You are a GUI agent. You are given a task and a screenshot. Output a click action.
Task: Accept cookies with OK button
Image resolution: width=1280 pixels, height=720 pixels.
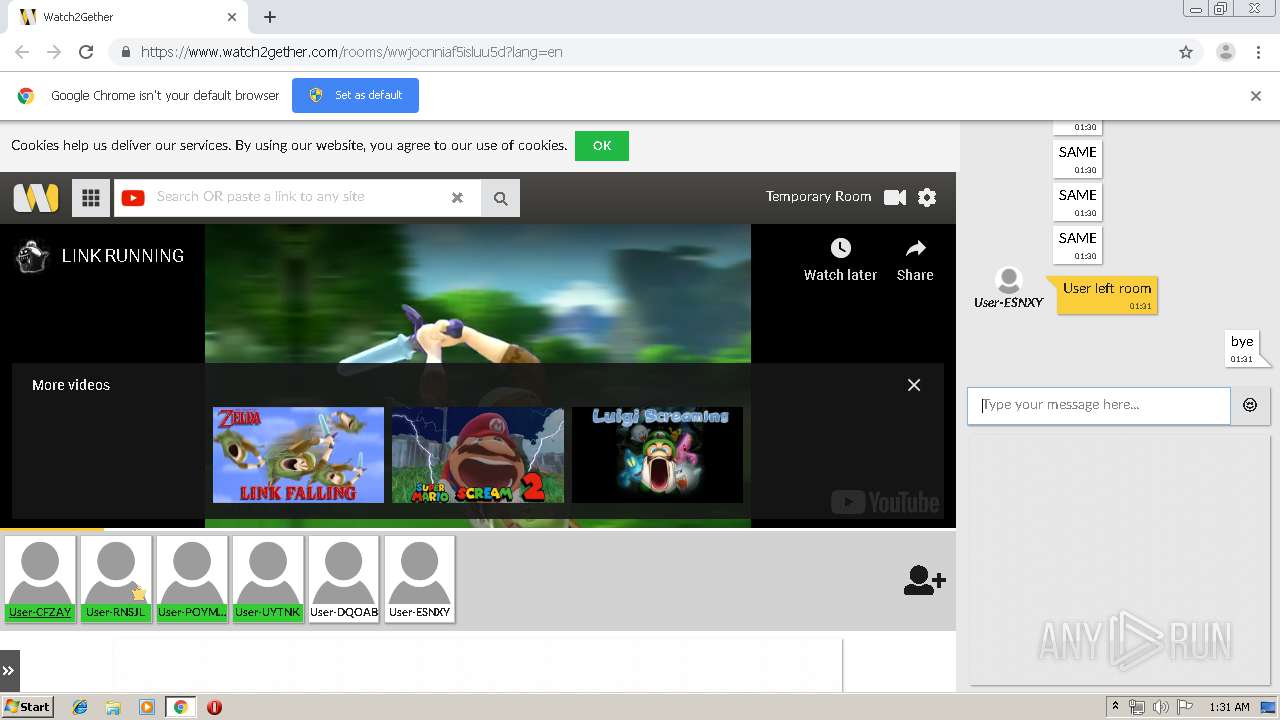tap(601, 146)
